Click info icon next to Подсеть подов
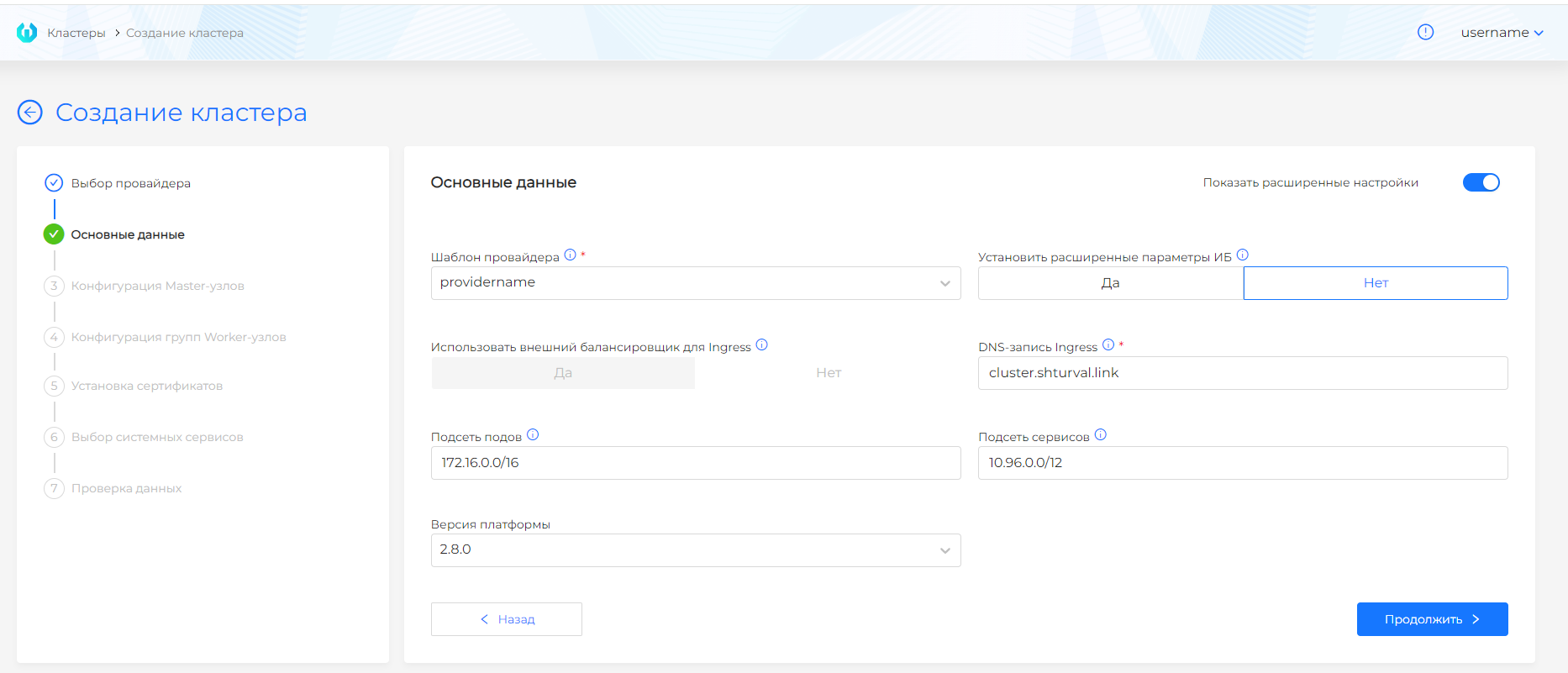The width and height of the screenshot is (1568, 673). [533, 435]
